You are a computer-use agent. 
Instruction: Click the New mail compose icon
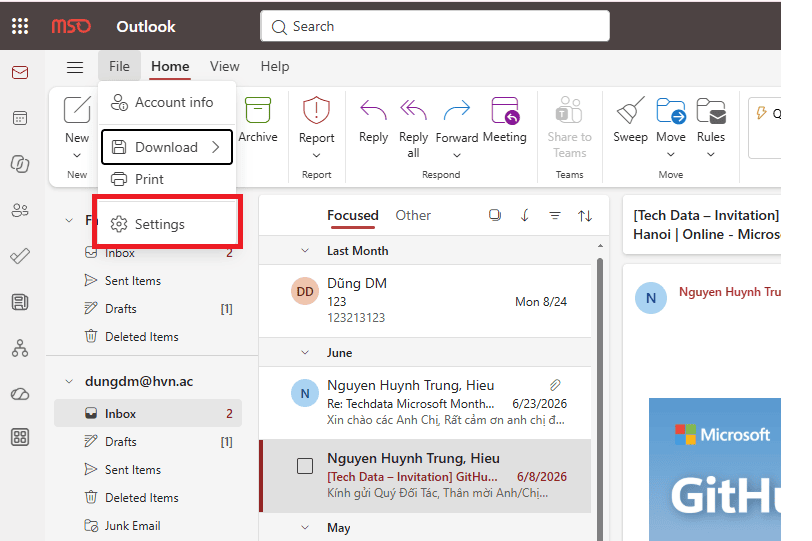[x=77, y=110]
